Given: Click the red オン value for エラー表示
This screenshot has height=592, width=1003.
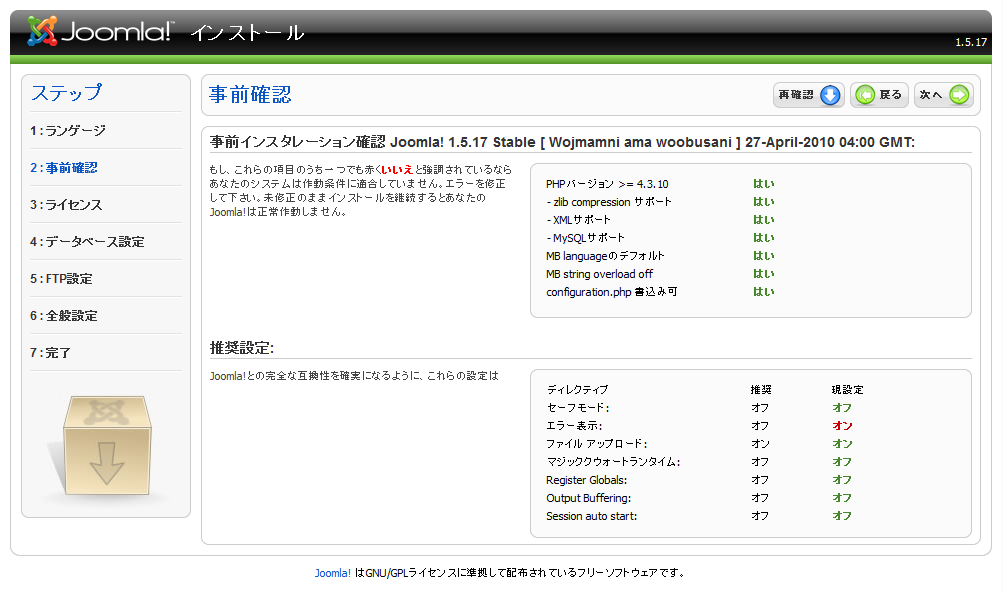Looking at the screenshot, I should pos(842,426).
